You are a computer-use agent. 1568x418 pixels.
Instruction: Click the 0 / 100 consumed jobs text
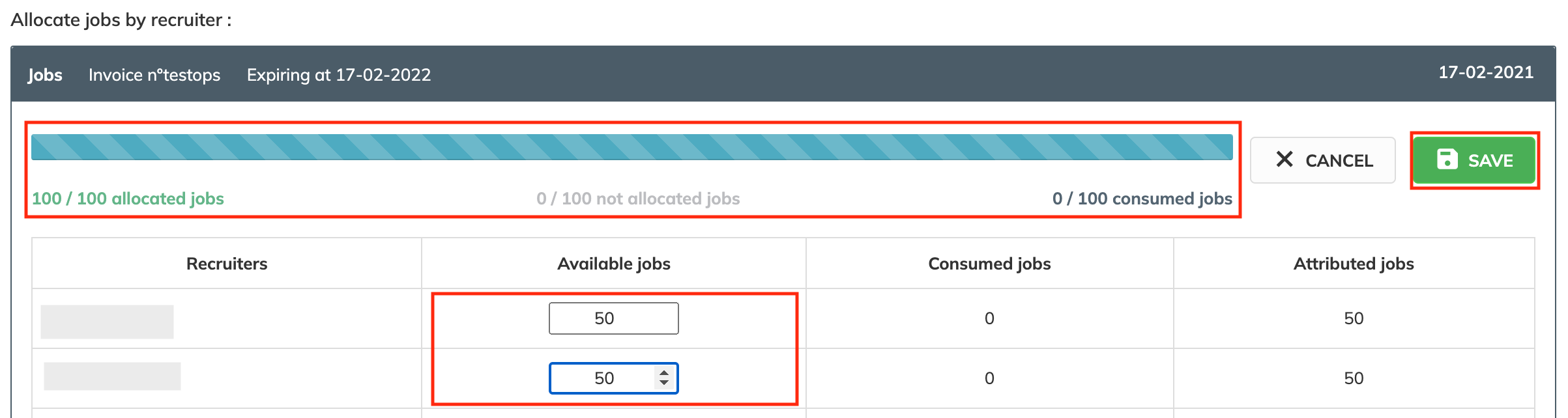1142,199
